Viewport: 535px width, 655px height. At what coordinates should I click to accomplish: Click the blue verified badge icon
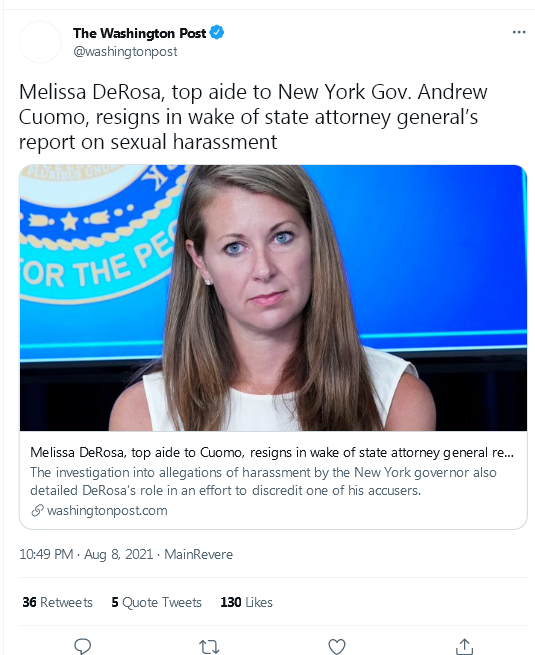click(216, 33)
